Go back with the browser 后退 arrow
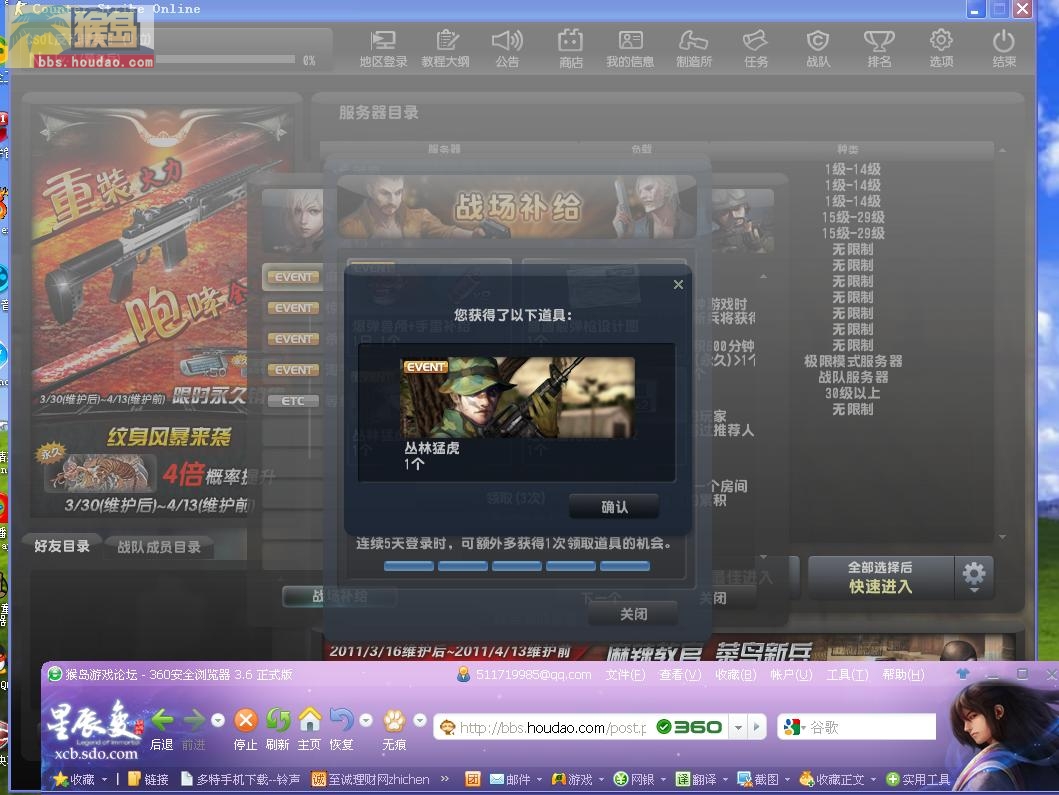This screenshot has height=795, width=1059. (162, 720)
